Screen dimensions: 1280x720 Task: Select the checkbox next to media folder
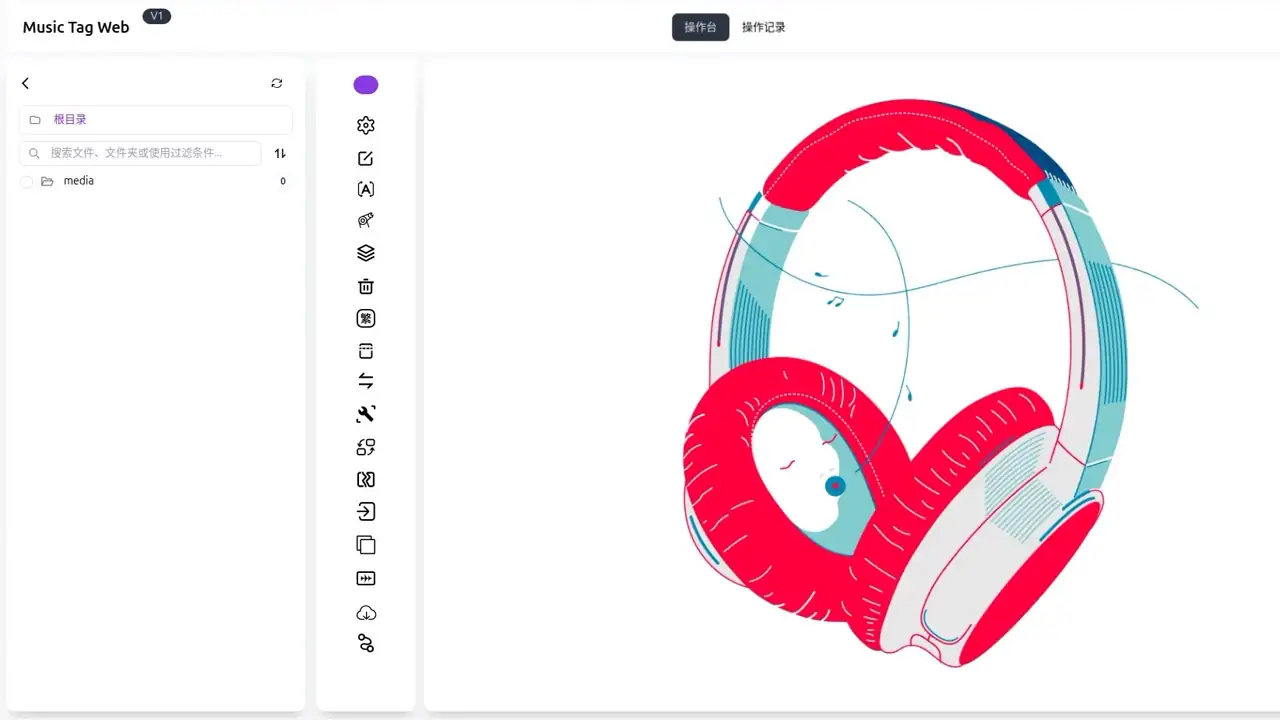tap(27, 182)
